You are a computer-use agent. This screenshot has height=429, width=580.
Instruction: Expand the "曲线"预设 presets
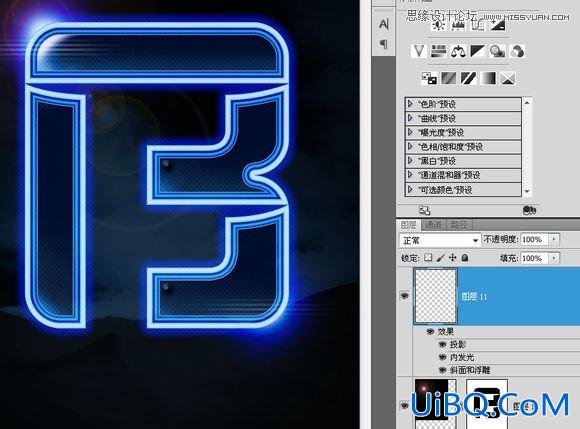click(410, 118)
